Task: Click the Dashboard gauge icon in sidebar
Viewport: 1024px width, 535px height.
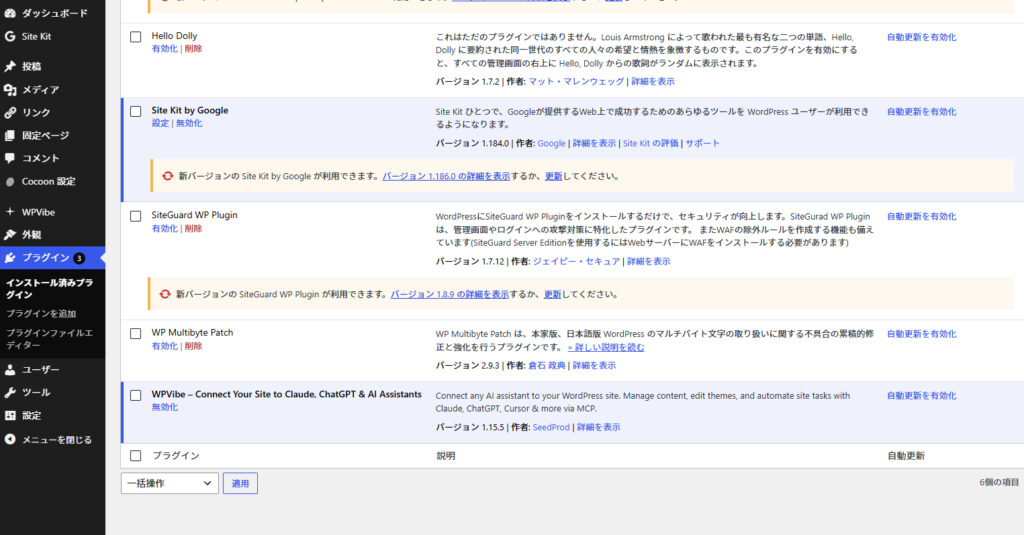Action: point(10,13)
